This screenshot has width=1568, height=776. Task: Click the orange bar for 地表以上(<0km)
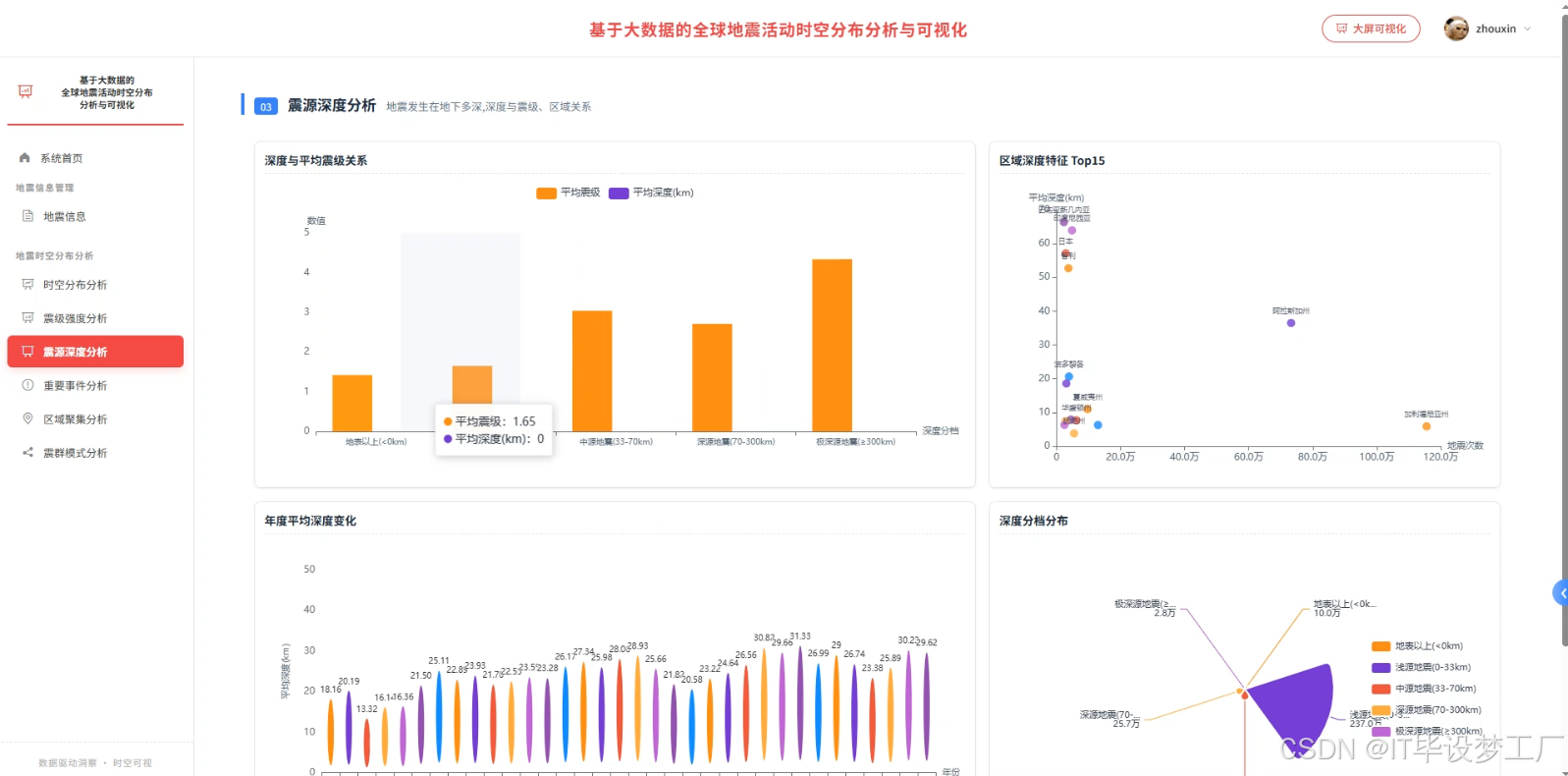(x=352, y=403)
